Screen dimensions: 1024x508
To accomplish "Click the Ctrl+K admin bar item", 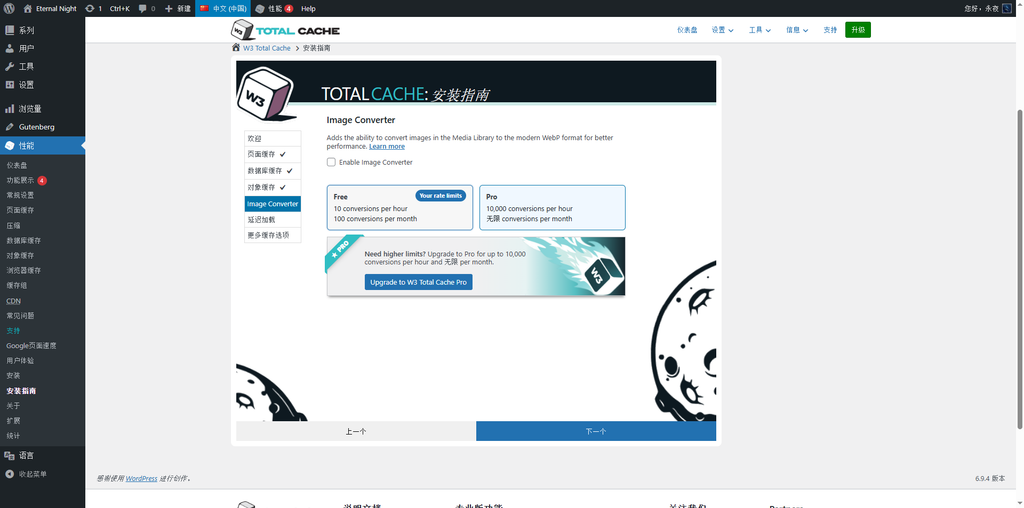I will [x=120, y=8].
